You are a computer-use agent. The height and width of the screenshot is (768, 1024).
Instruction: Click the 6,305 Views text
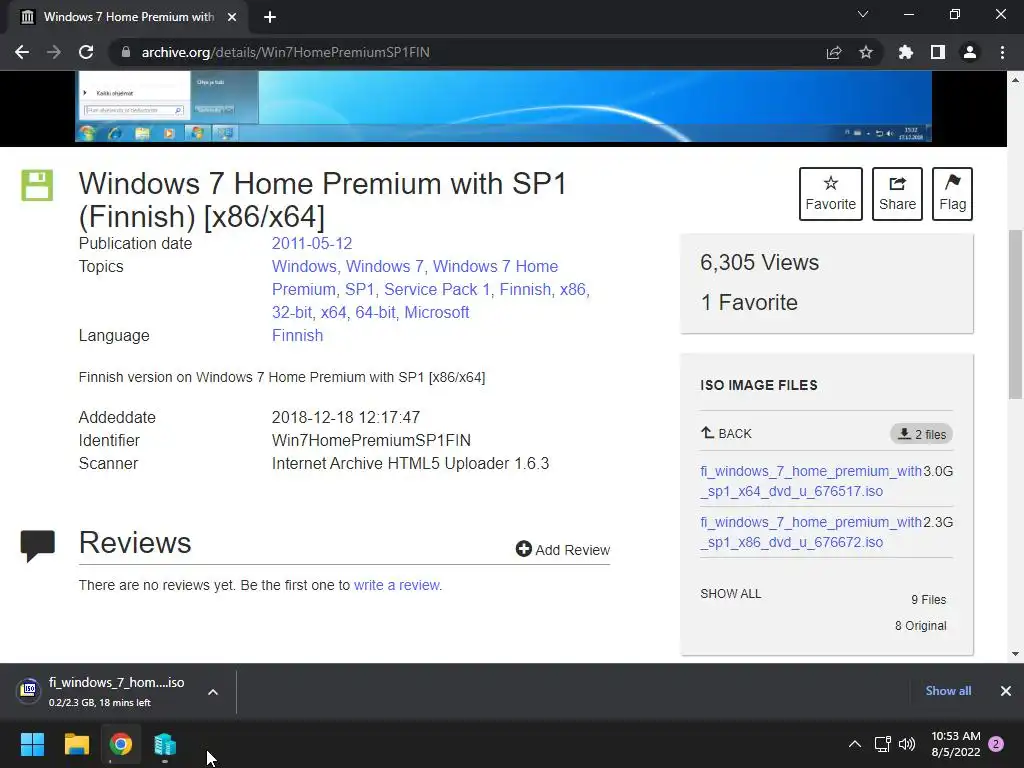pos(760,263)
